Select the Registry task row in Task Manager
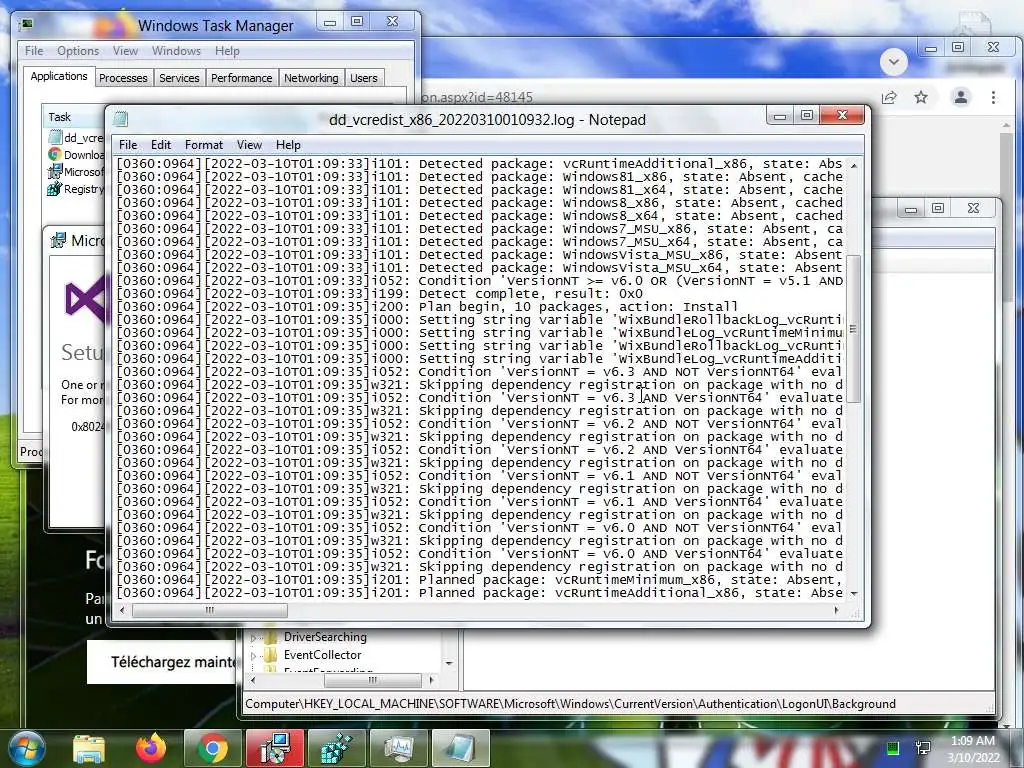 click(x=76, y=189)
